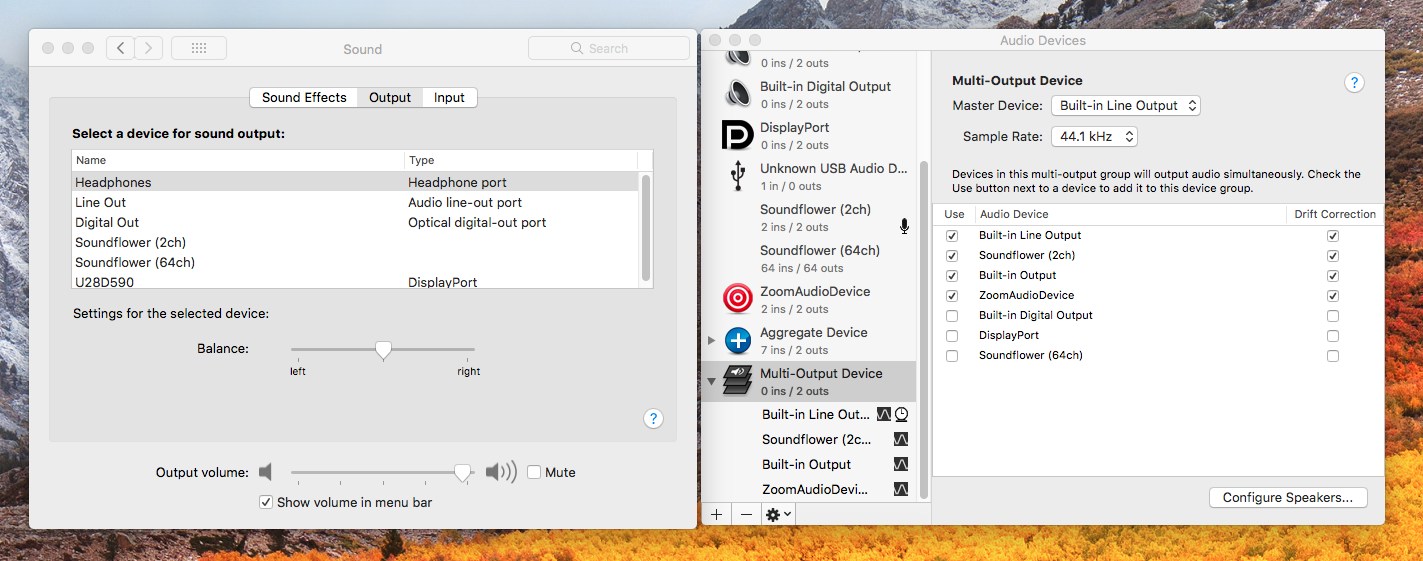Screen dimensions: 1423x561
Task: Click the loud volume speaker icon
Action: [x=501, y=472]
